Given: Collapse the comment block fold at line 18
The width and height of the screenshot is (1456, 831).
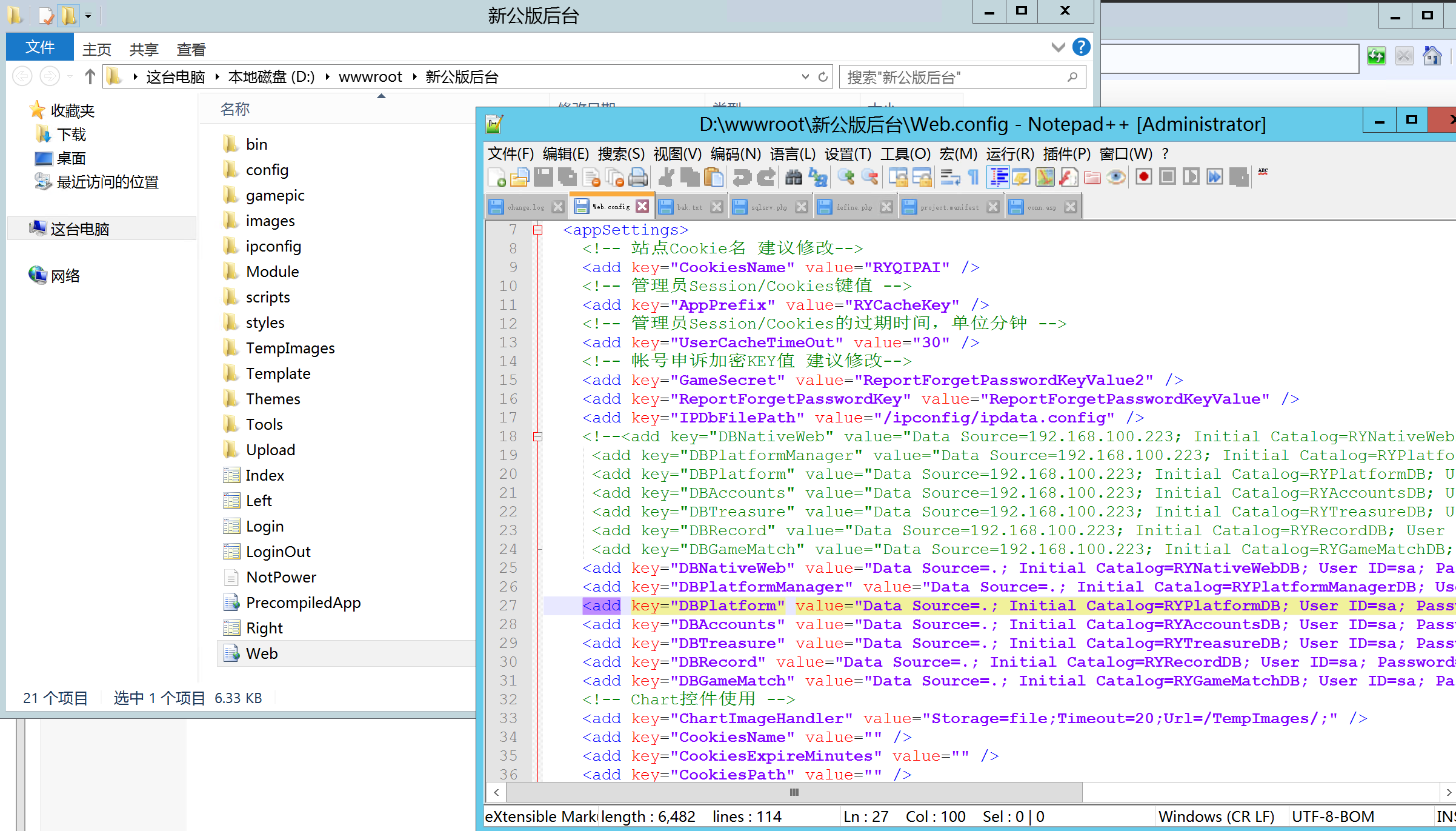Looking at the screenshot, I should coord(537,436).
